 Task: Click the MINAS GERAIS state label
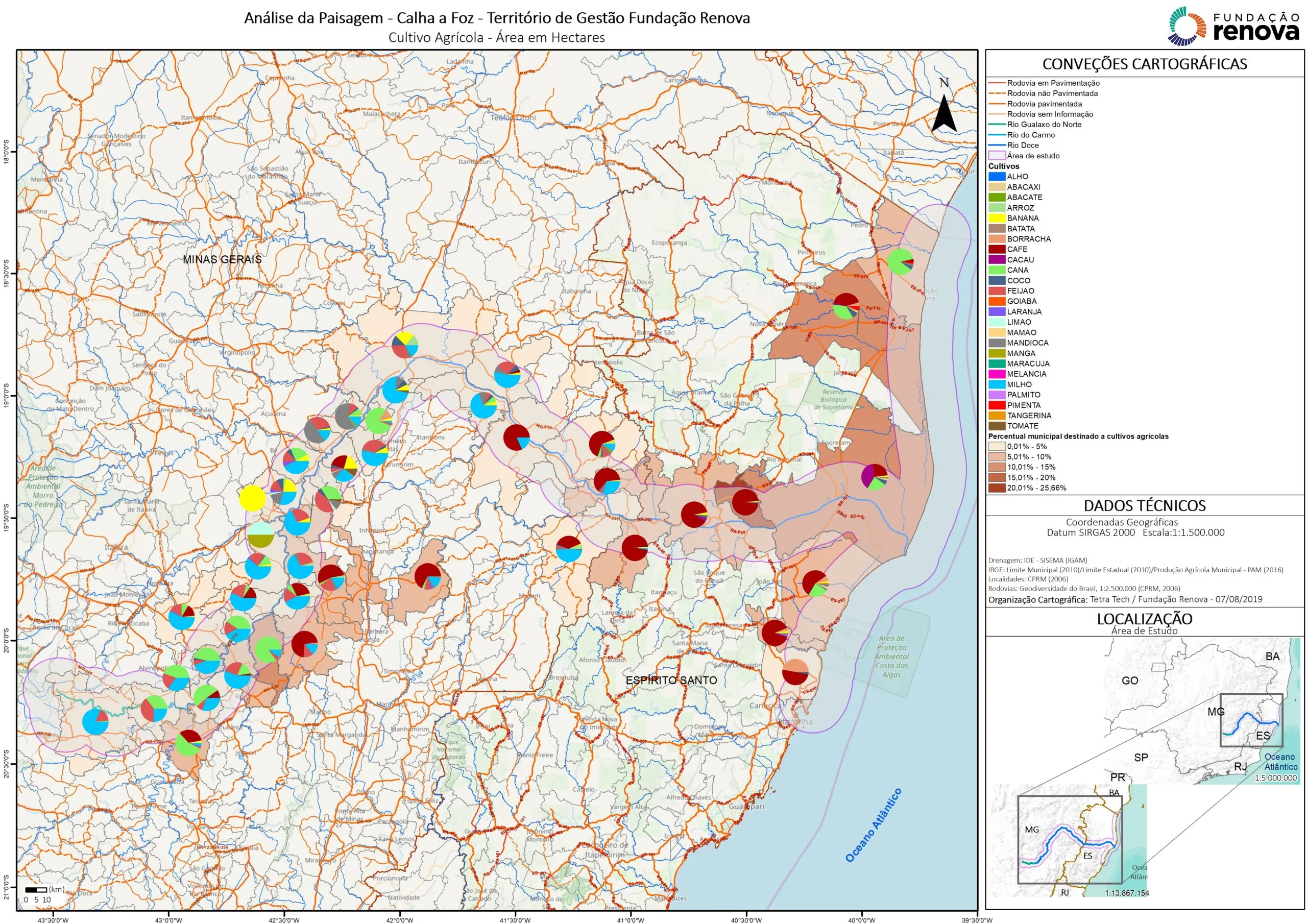coord(222,260)
